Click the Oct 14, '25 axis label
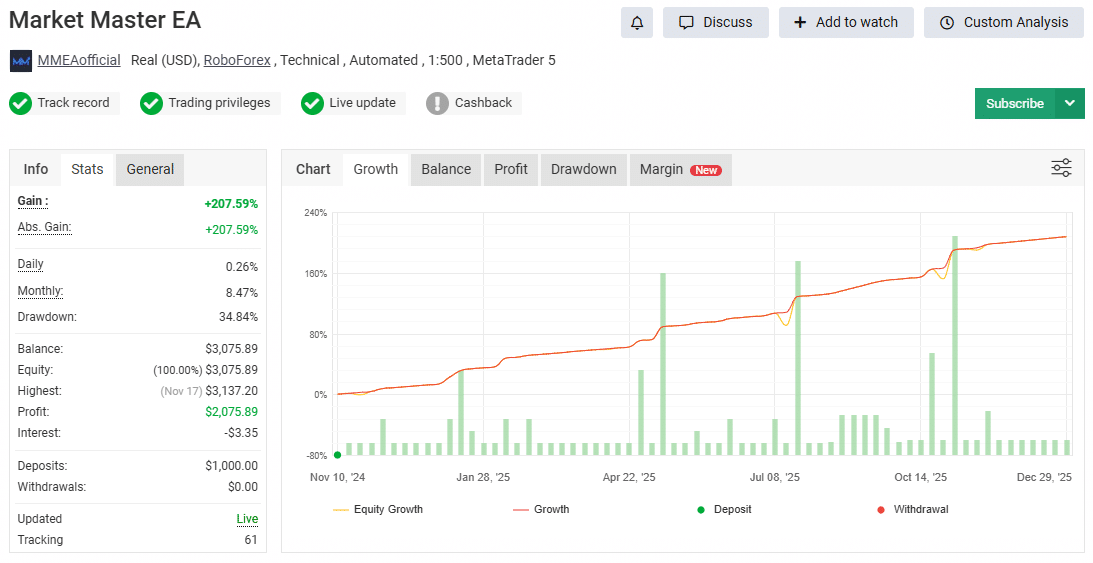Viewport: 1093px width, 563px height. click(921, 477)
